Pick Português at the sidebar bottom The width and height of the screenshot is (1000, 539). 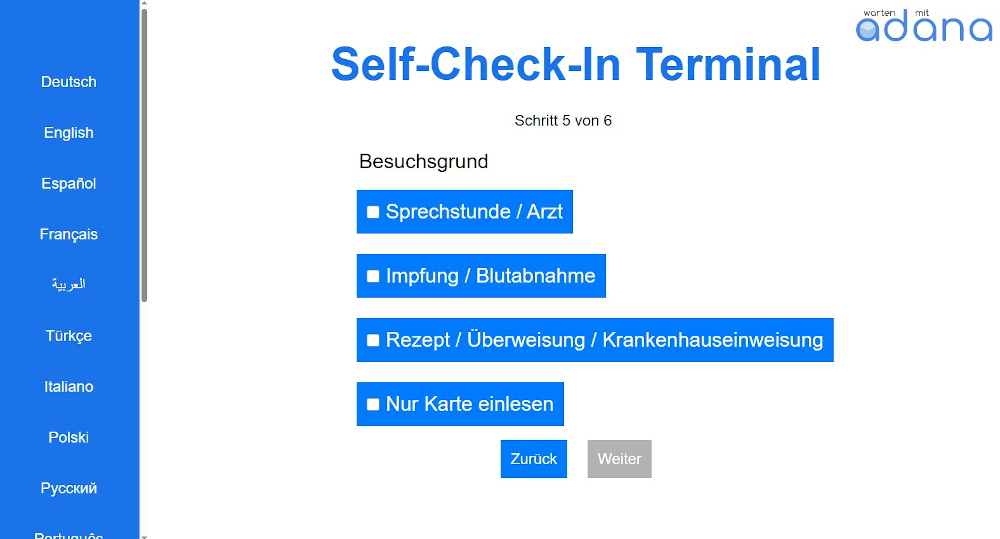click(69, 535)
